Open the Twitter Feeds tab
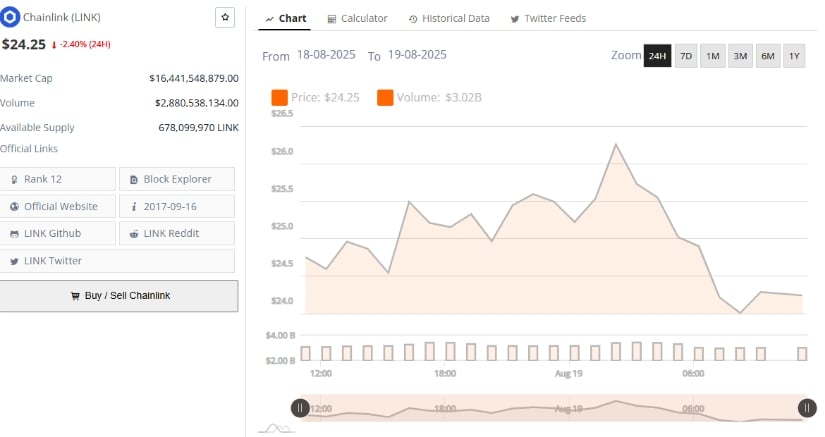Image resolution: width=825 pixels, height=437 pixels. [548, 18]
